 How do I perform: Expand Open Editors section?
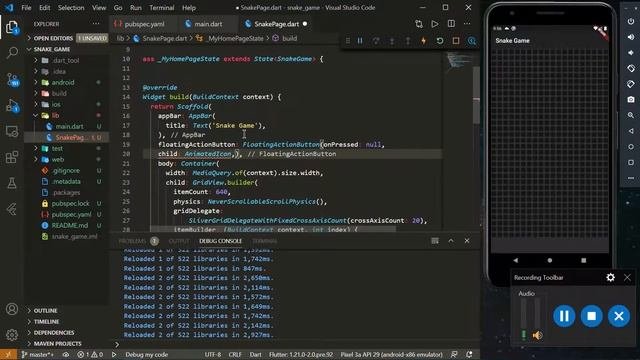point(53,38)
